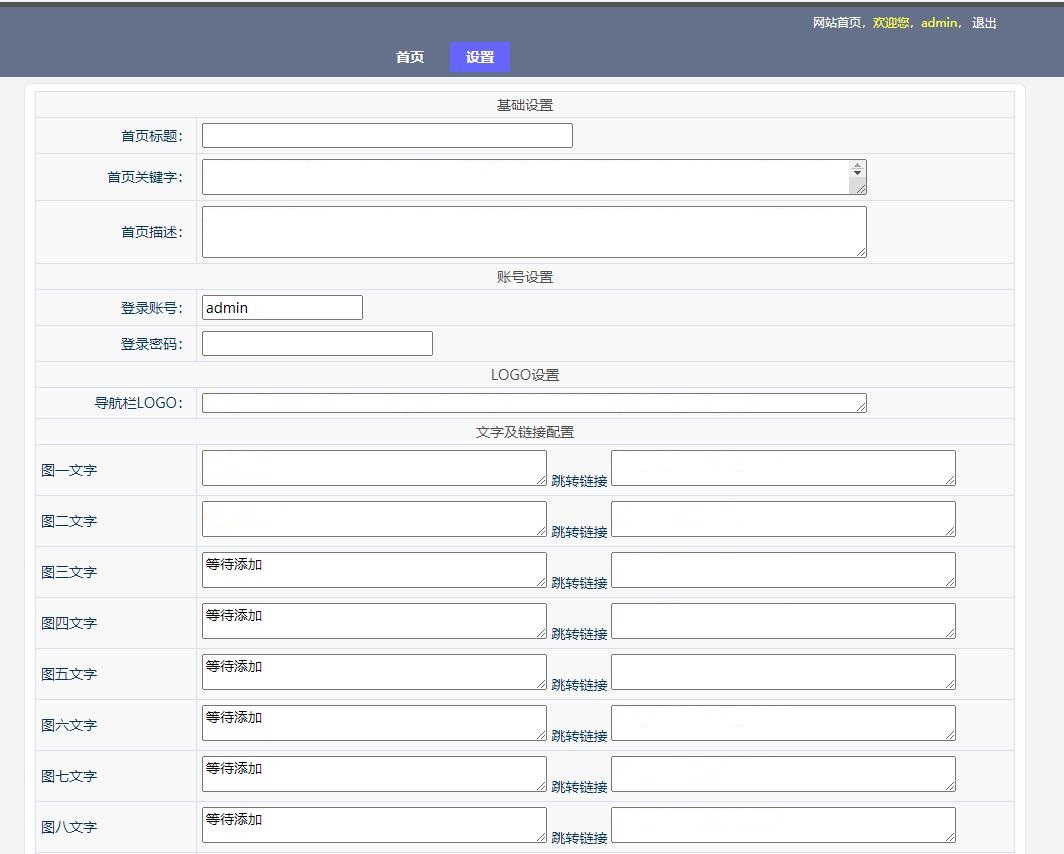Click the 跳转链接 field for 图一
The height and width of the screenshot is (854, 1064).
783,468
